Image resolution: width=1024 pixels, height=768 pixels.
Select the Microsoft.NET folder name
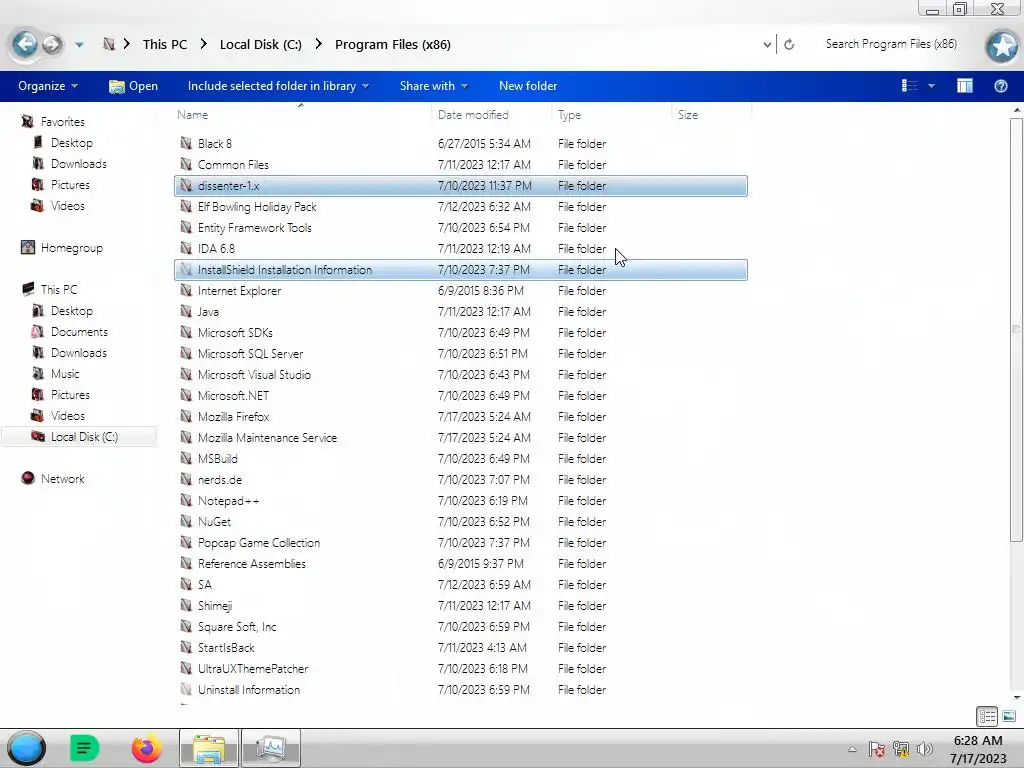[x=233, y=395]
